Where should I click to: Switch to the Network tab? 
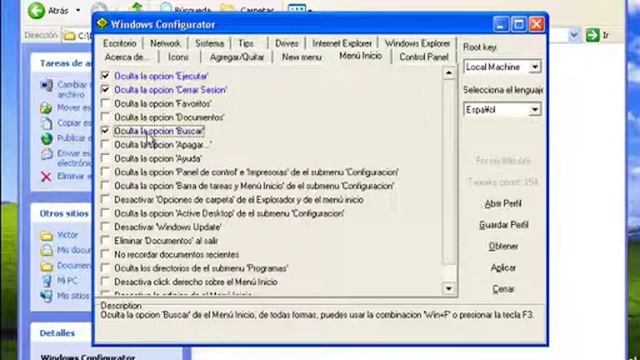coord(165,43)
